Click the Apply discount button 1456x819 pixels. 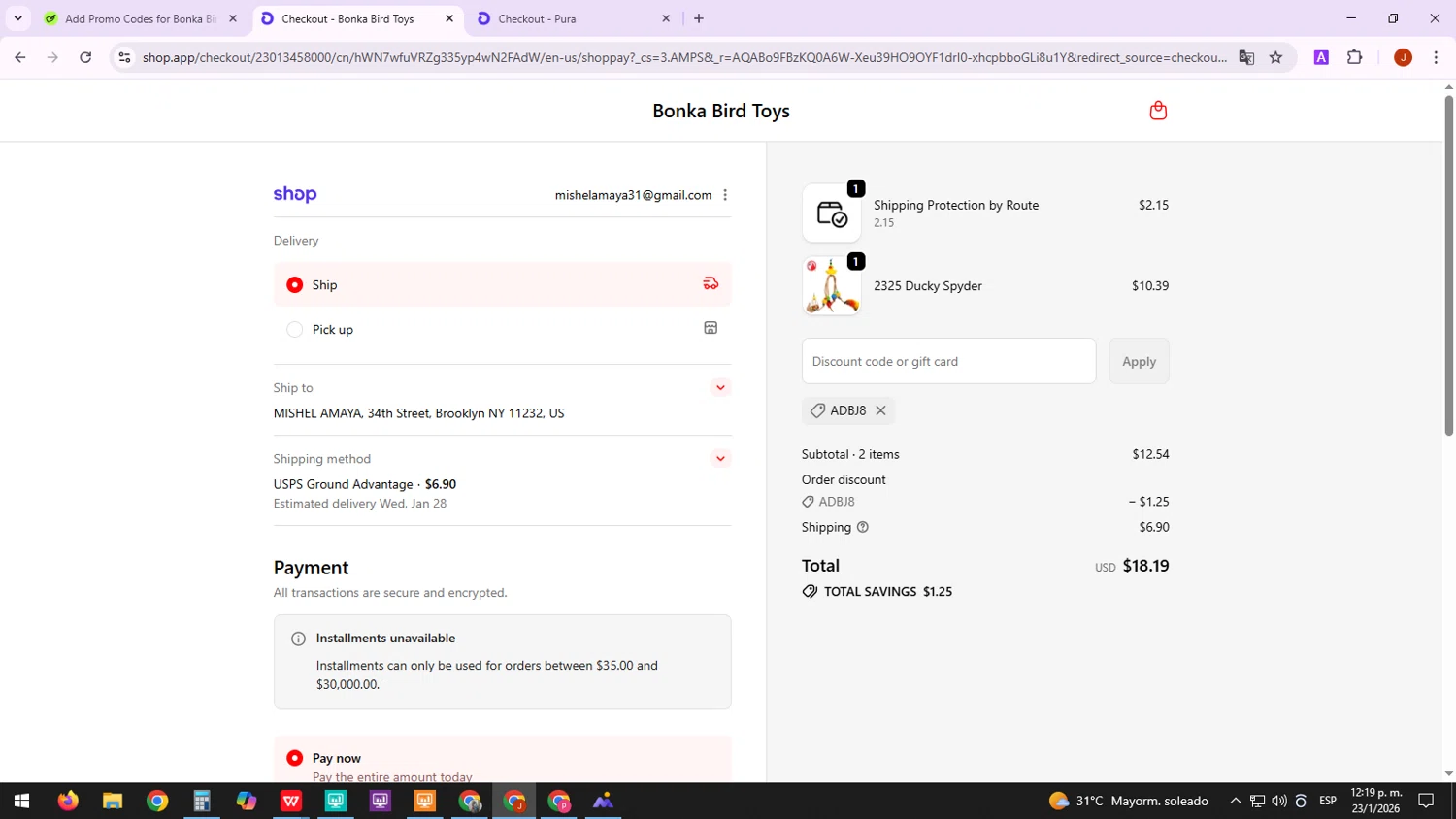click(x=1139, y=361)
